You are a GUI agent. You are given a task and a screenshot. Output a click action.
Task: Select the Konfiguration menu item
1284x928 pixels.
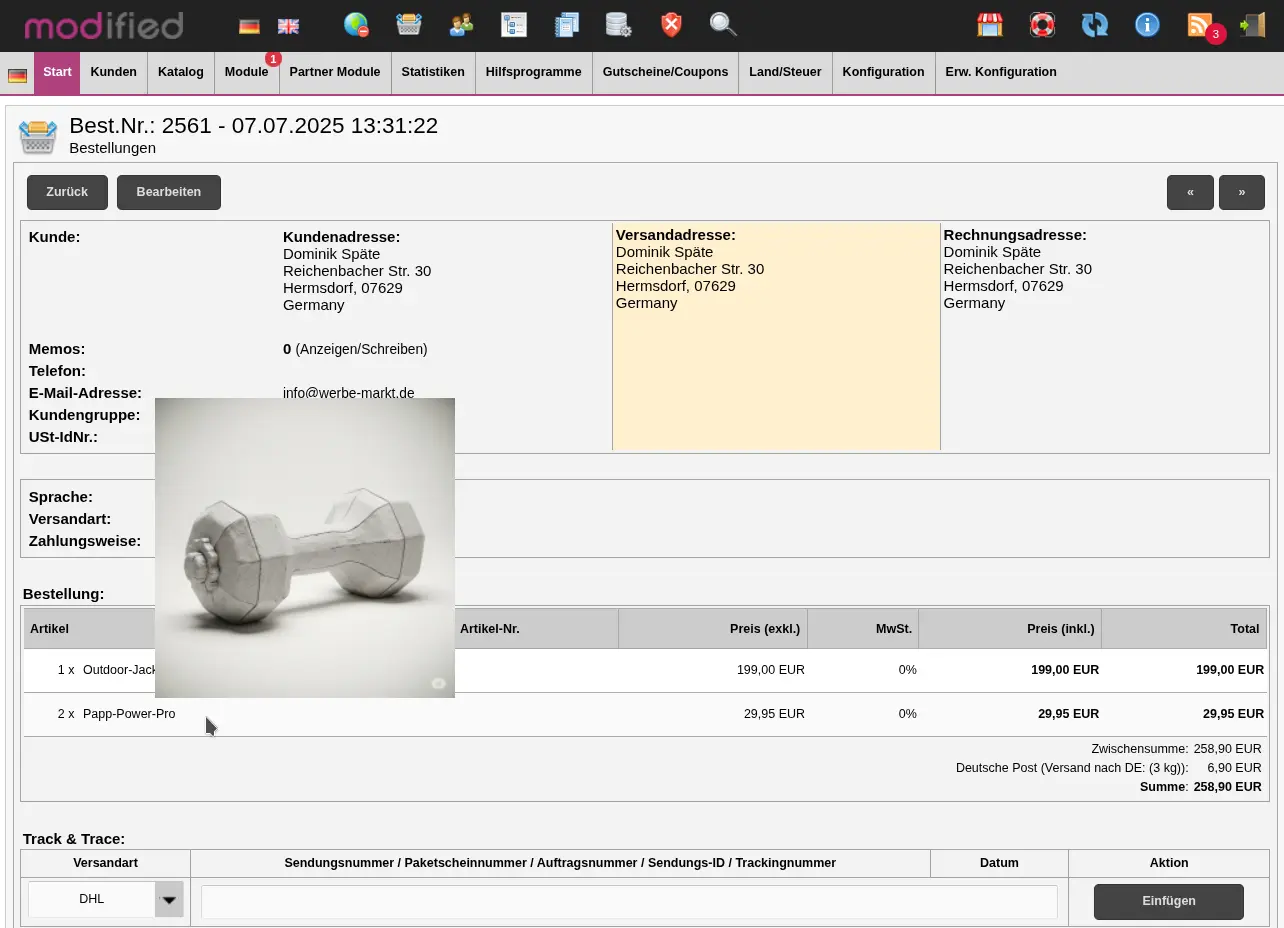883,72
